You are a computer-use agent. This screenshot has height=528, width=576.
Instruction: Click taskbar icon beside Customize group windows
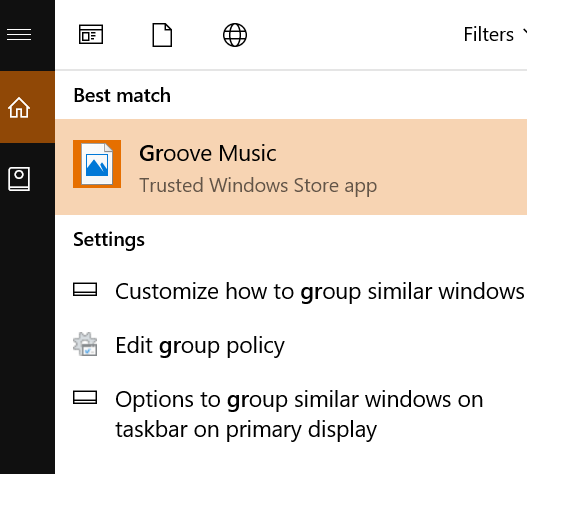pos(85,289)
